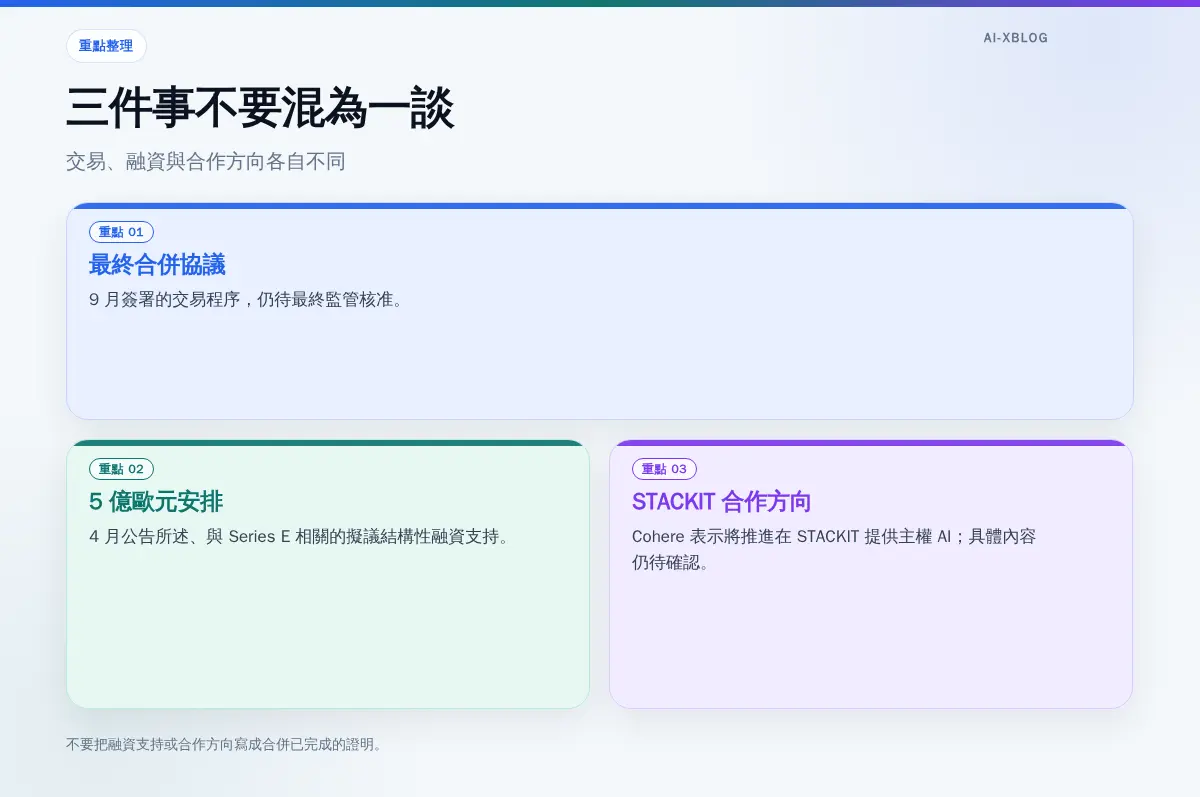
Task: Click the 重點整理 badge
Action: coord(106,46)
